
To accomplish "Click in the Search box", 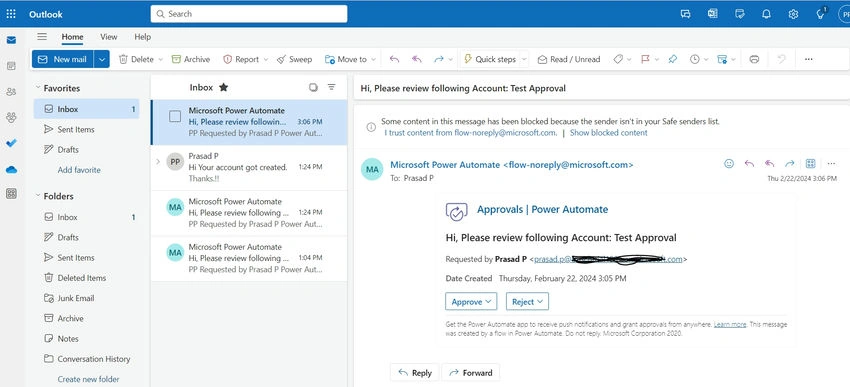I will [249, 14].
